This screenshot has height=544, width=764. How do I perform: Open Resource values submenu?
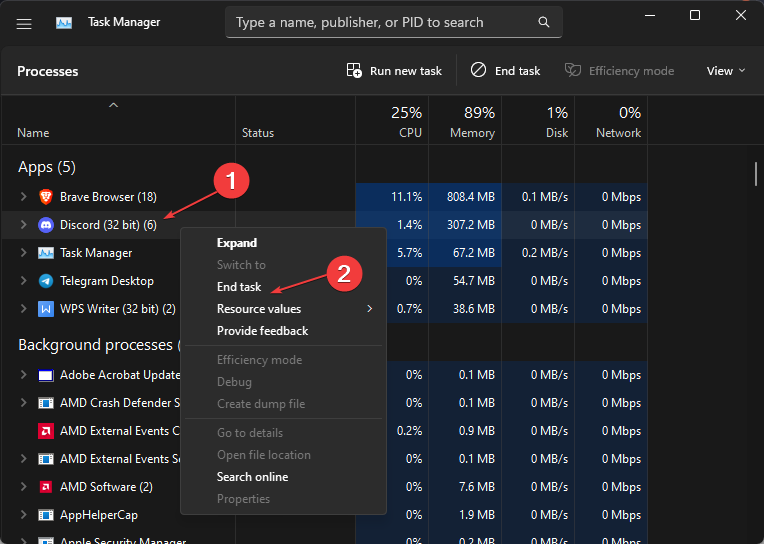283,309
